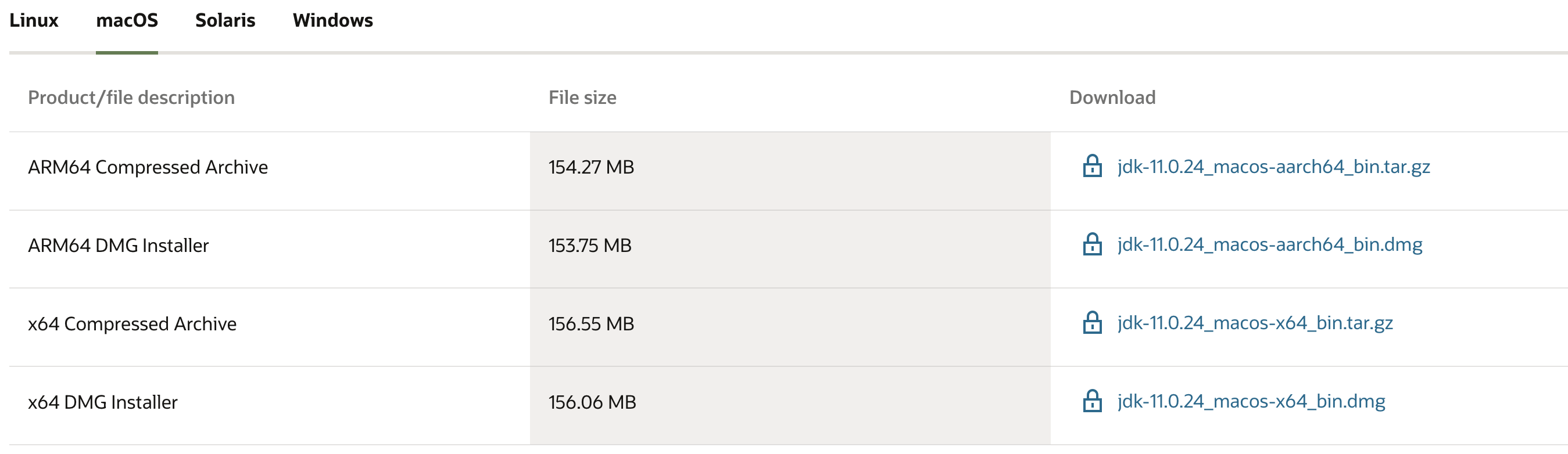Open the Solaris tab

click(225, 21)
